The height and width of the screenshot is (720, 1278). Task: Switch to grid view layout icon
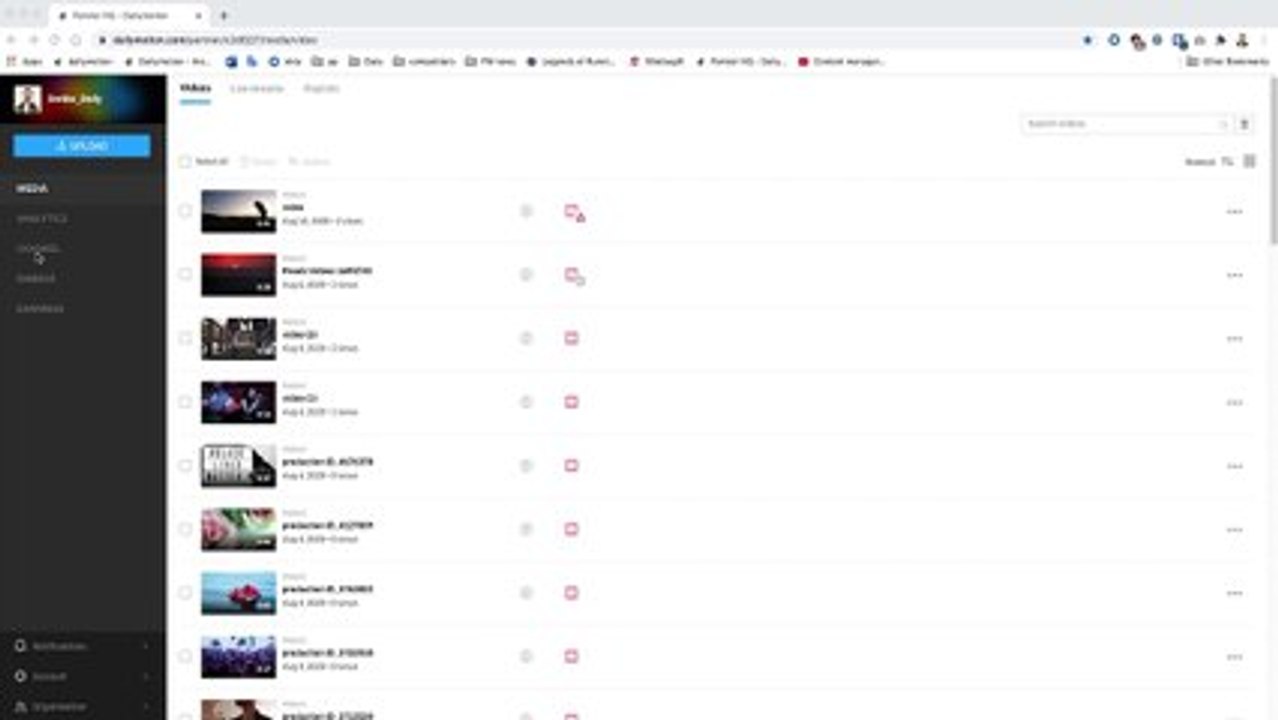coord(1249,161)
